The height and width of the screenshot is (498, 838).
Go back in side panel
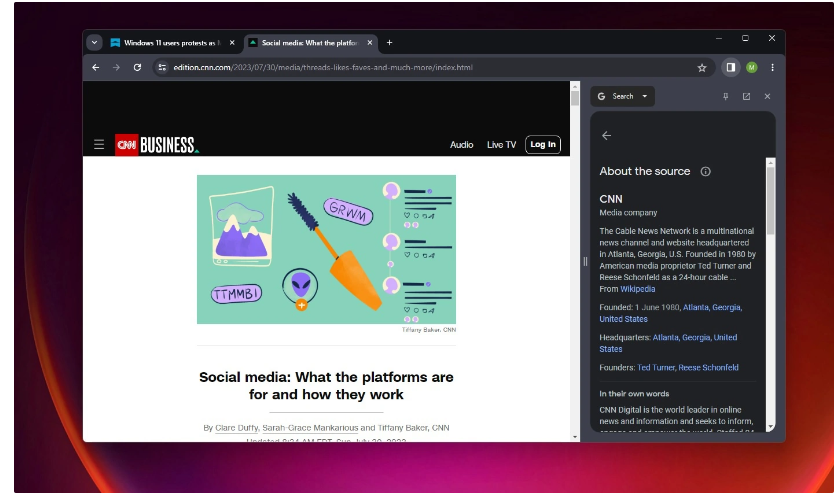point(607,136)
